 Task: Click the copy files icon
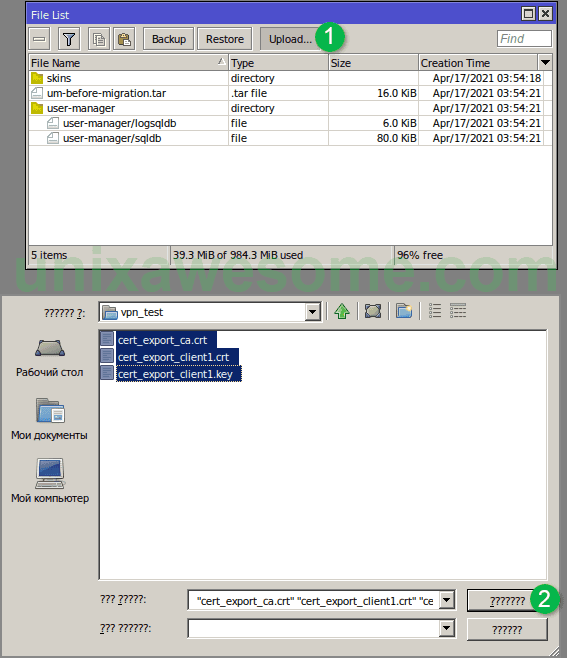99,39
